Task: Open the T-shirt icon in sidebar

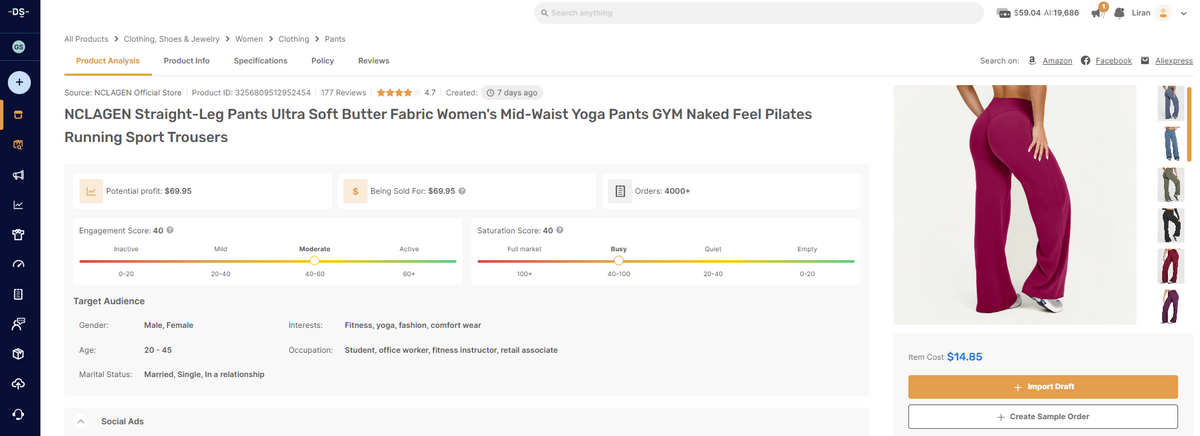Action: pyautogui.click(x=18, y=235)
